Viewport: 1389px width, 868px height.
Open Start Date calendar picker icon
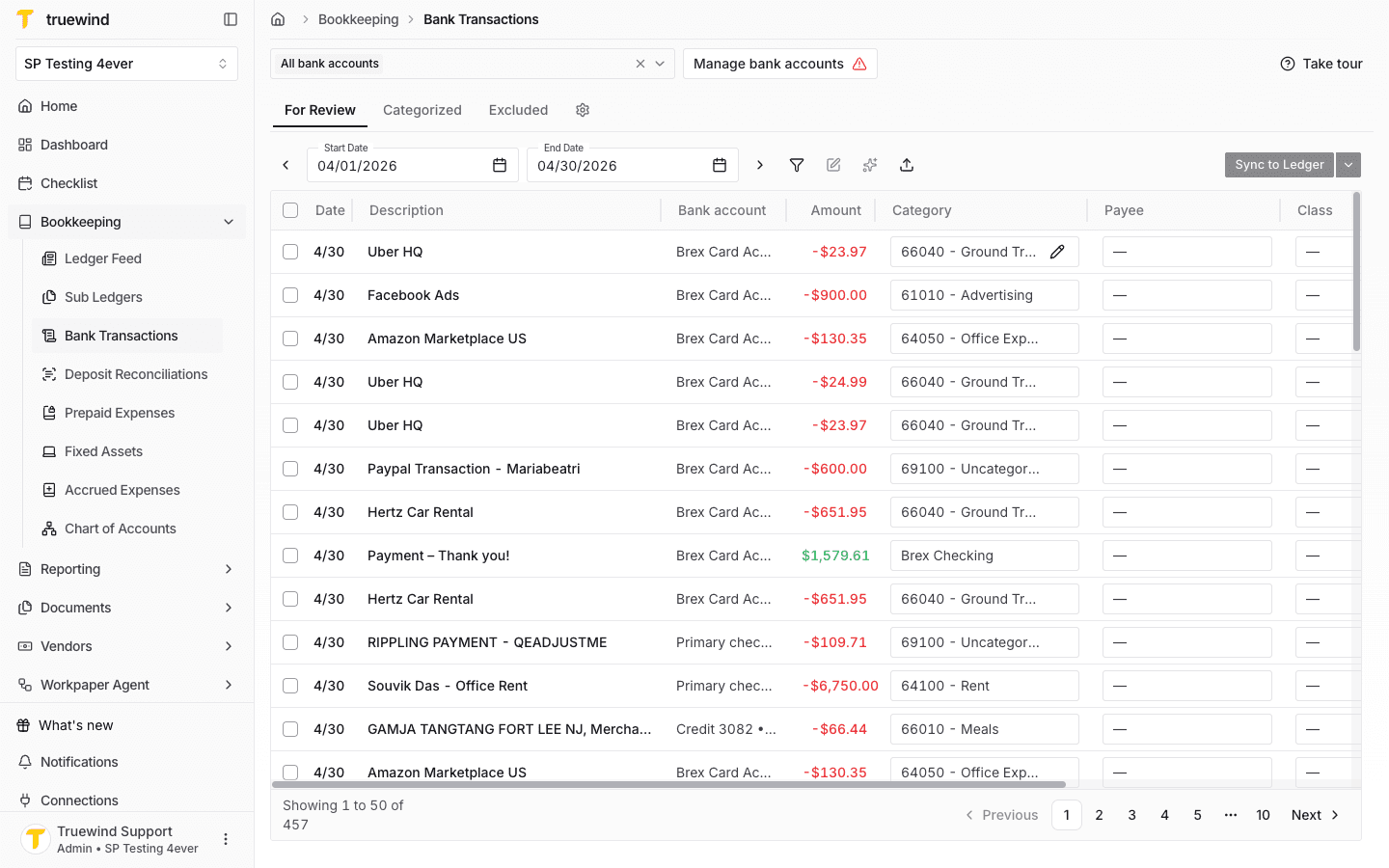500,166
